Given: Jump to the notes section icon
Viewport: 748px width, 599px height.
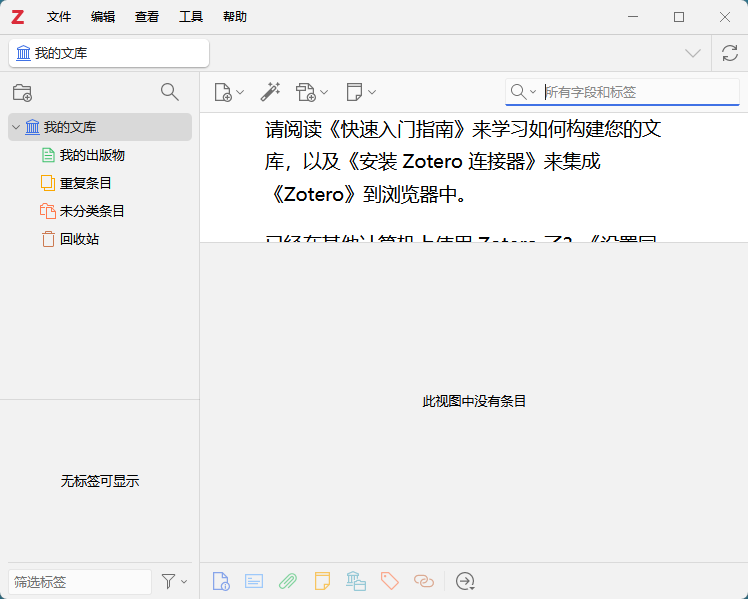Looking at the screenshot, I should click(322, 581).
